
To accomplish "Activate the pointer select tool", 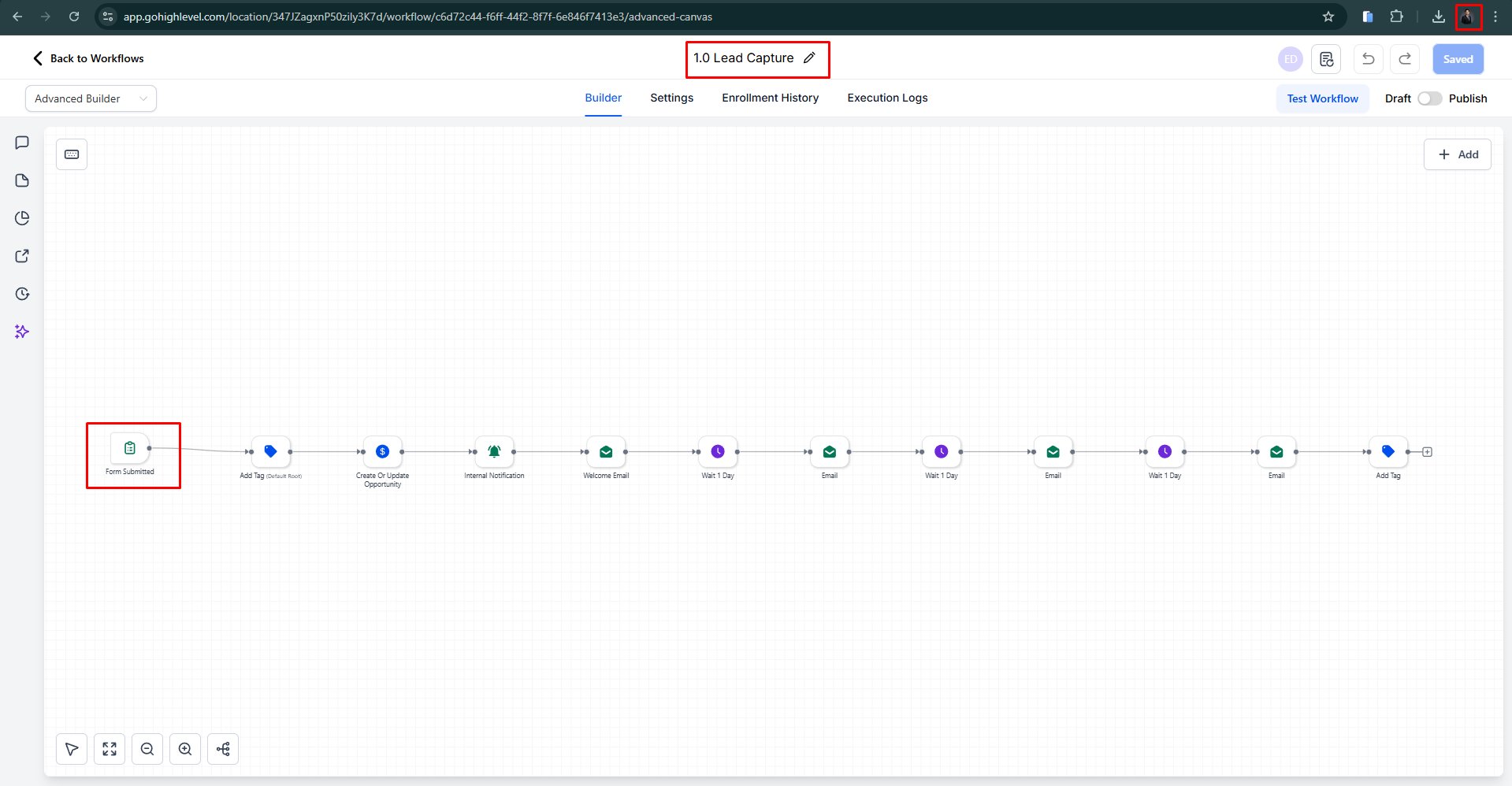I will coord(72,749).
